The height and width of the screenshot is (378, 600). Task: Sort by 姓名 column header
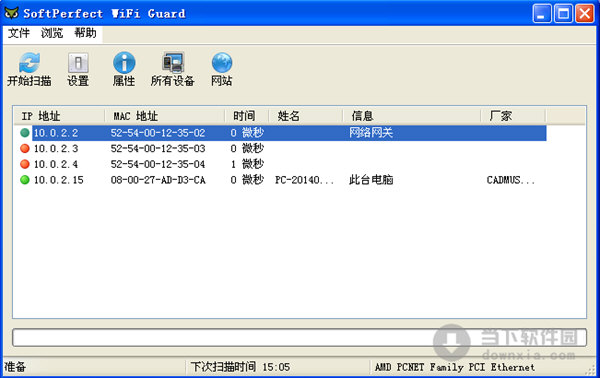click(x=305, y=116)
